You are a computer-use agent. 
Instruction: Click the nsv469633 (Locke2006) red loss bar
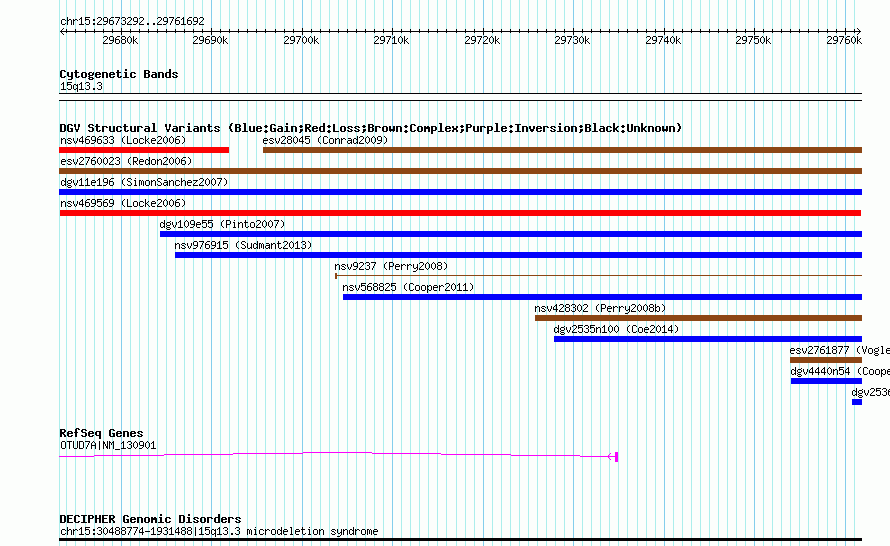pyautogui.click(x=144, y=150)
